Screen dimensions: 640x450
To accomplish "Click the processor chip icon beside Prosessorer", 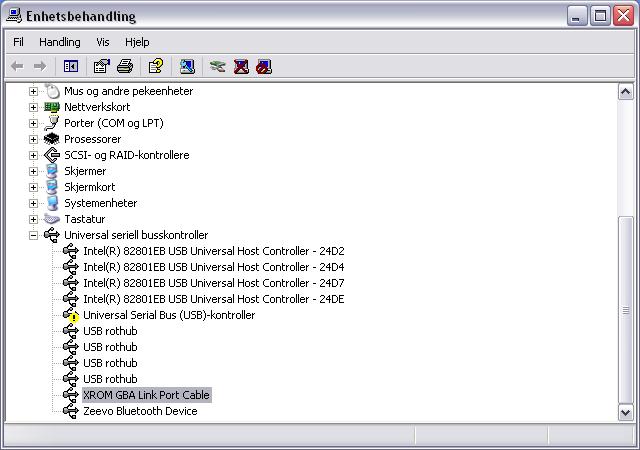I will pyautogui.click(x=52, y=139).
